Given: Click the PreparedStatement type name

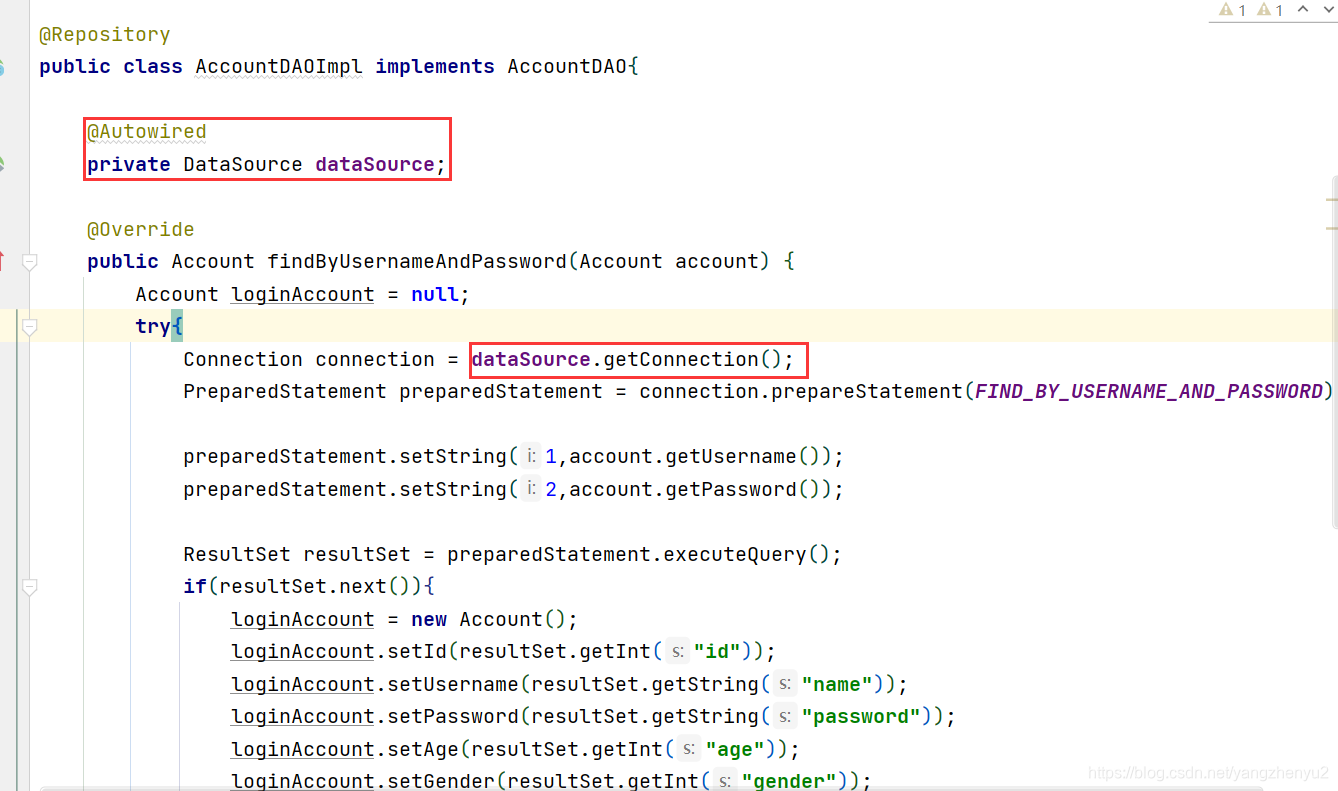Looking at the screenshot, I should 285,392.
